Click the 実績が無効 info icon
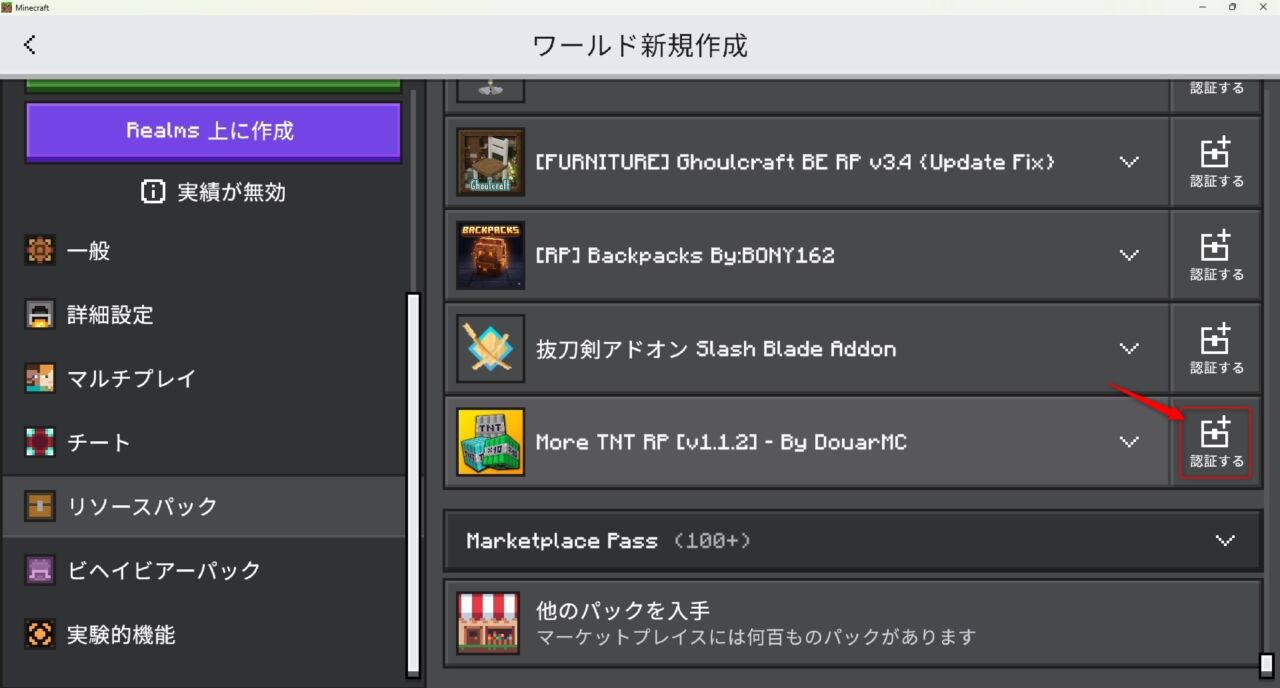The height and width of the screenshot is (688, 1280). pyautogui.click(x=153, y=192)
